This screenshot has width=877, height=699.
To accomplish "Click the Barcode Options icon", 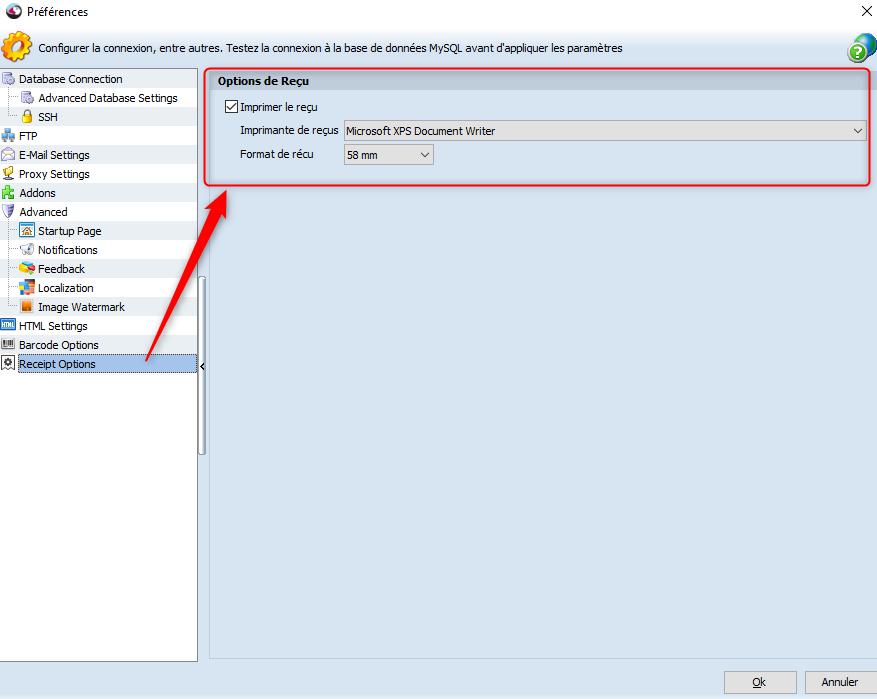I will (9, 345).
